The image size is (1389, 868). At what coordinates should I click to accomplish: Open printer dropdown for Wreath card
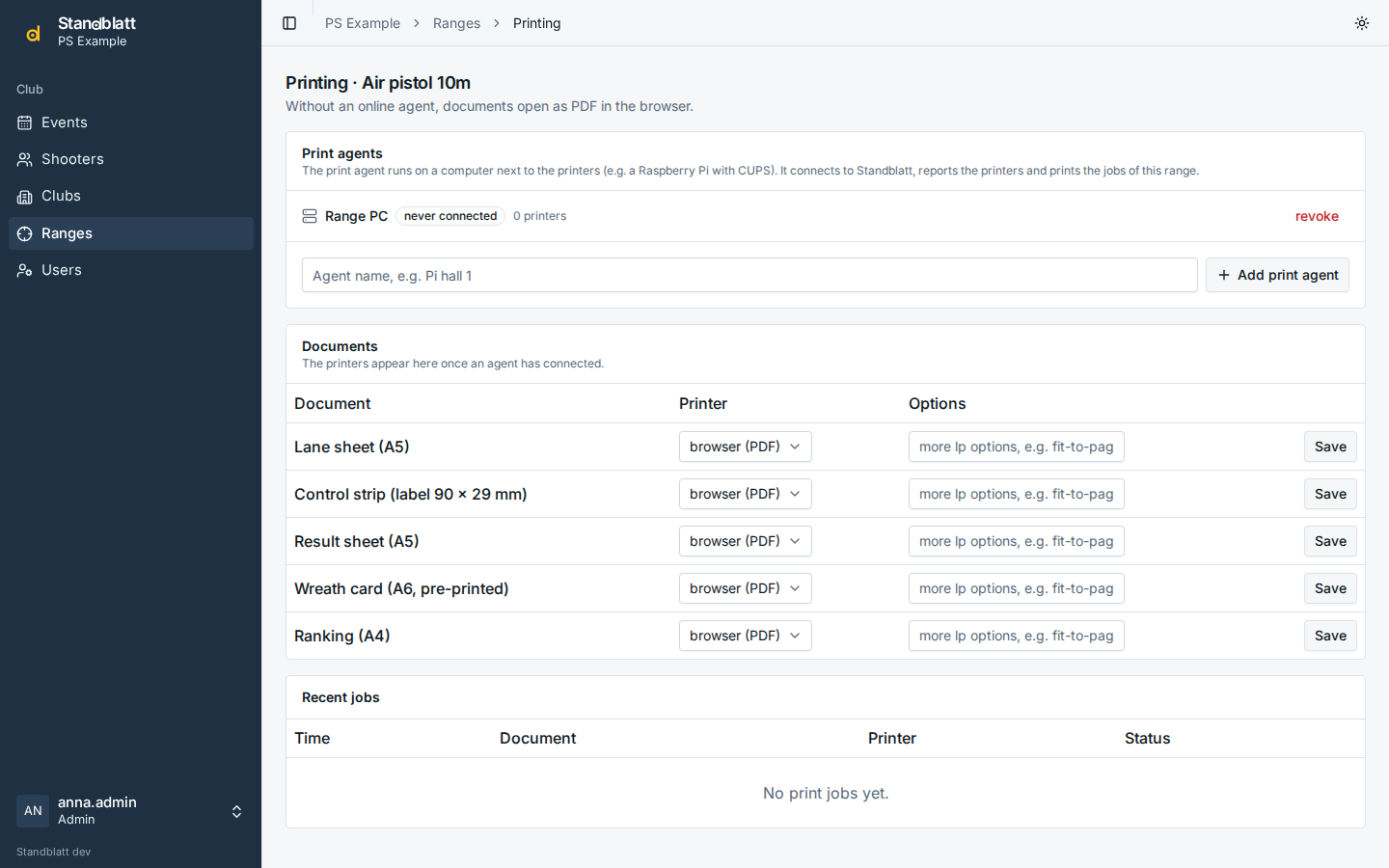click(x=746, y=588)
